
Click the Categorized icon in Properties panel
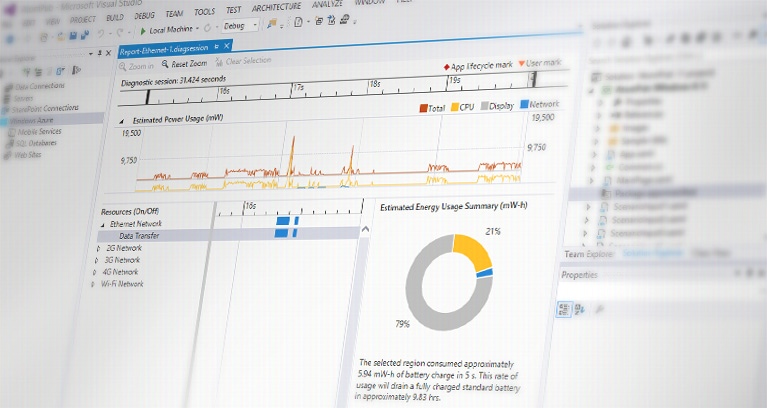[x=564, y=309]
